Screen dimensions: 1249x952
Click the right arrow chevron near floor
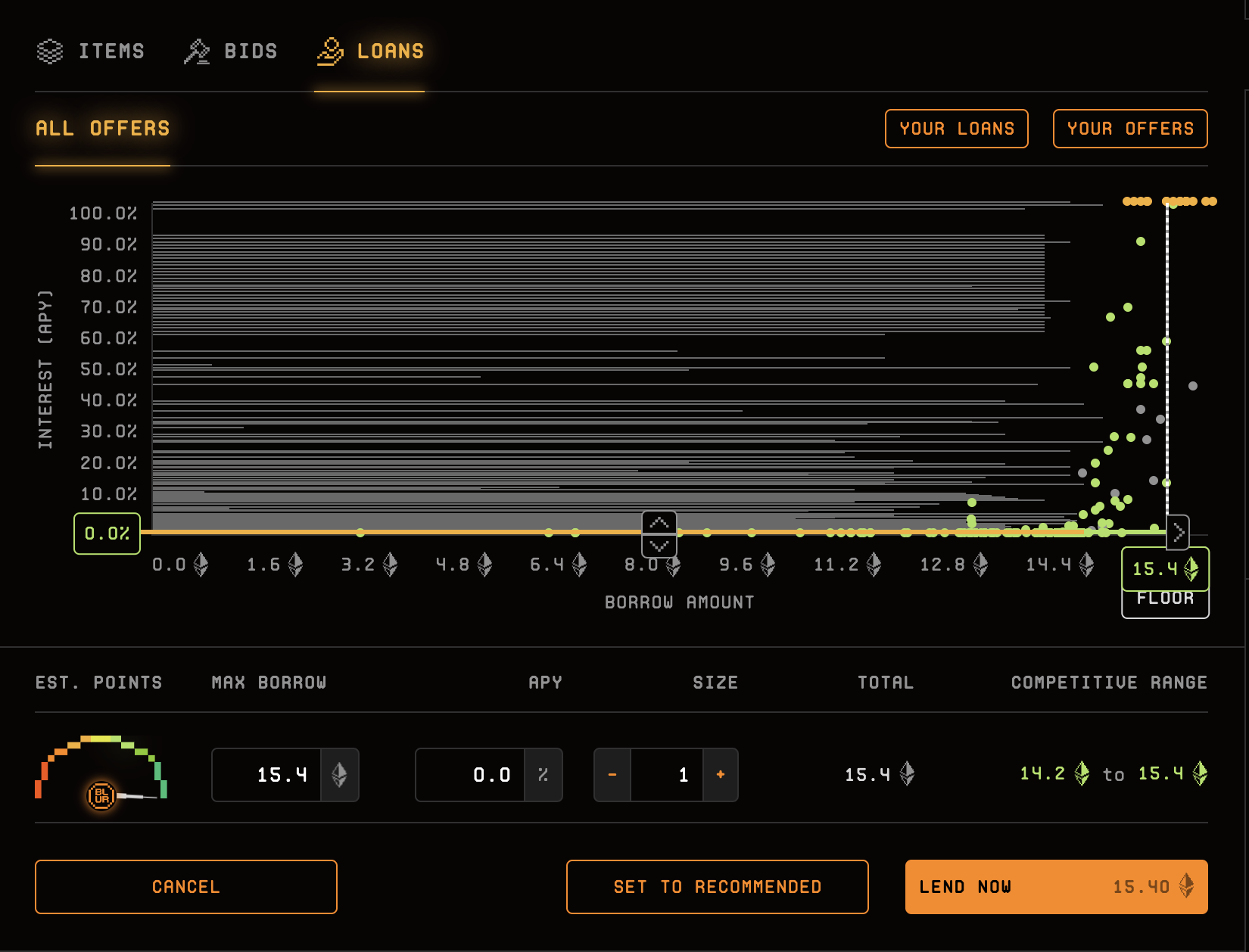pos(1178,533)
